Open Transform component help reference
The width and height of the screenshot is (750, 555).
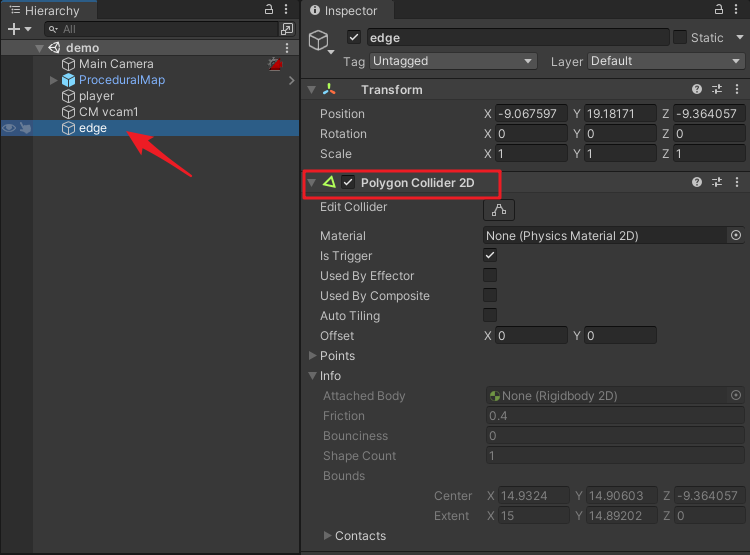[x=697, y=89]
